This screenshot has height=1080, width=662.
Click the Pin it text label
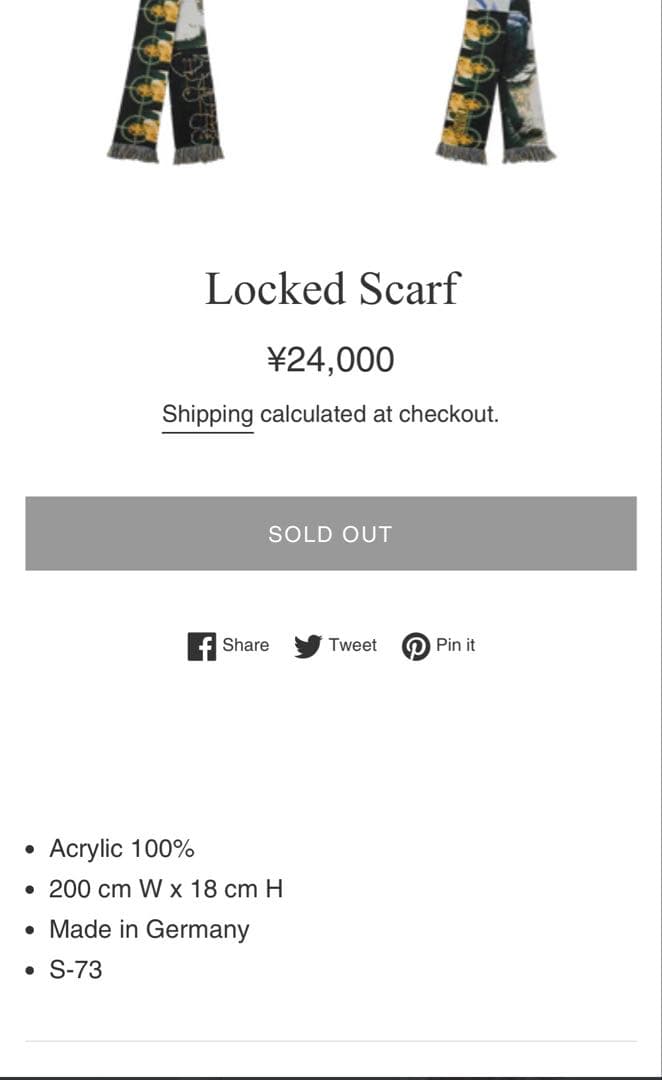click(456, 645)
